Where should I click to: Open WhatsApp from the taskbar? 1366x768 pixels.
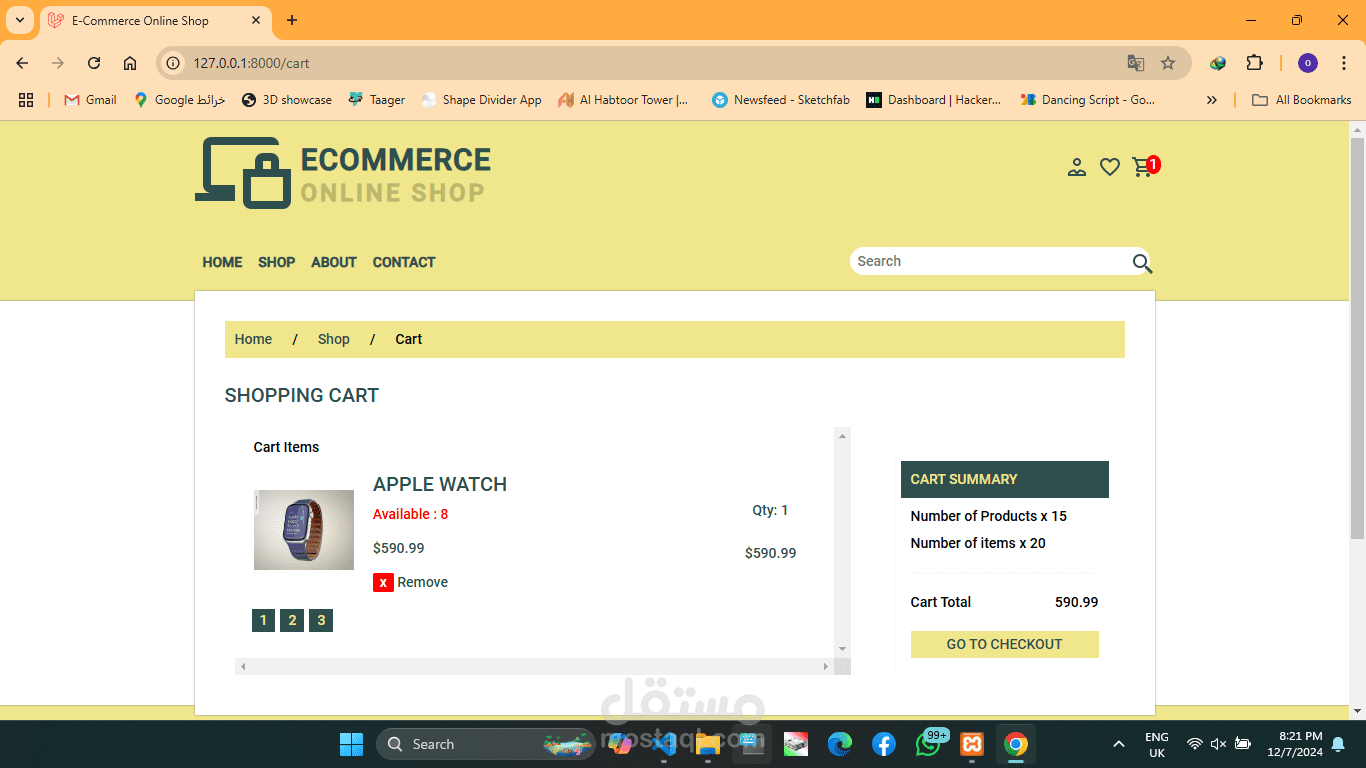pos(928,744)
